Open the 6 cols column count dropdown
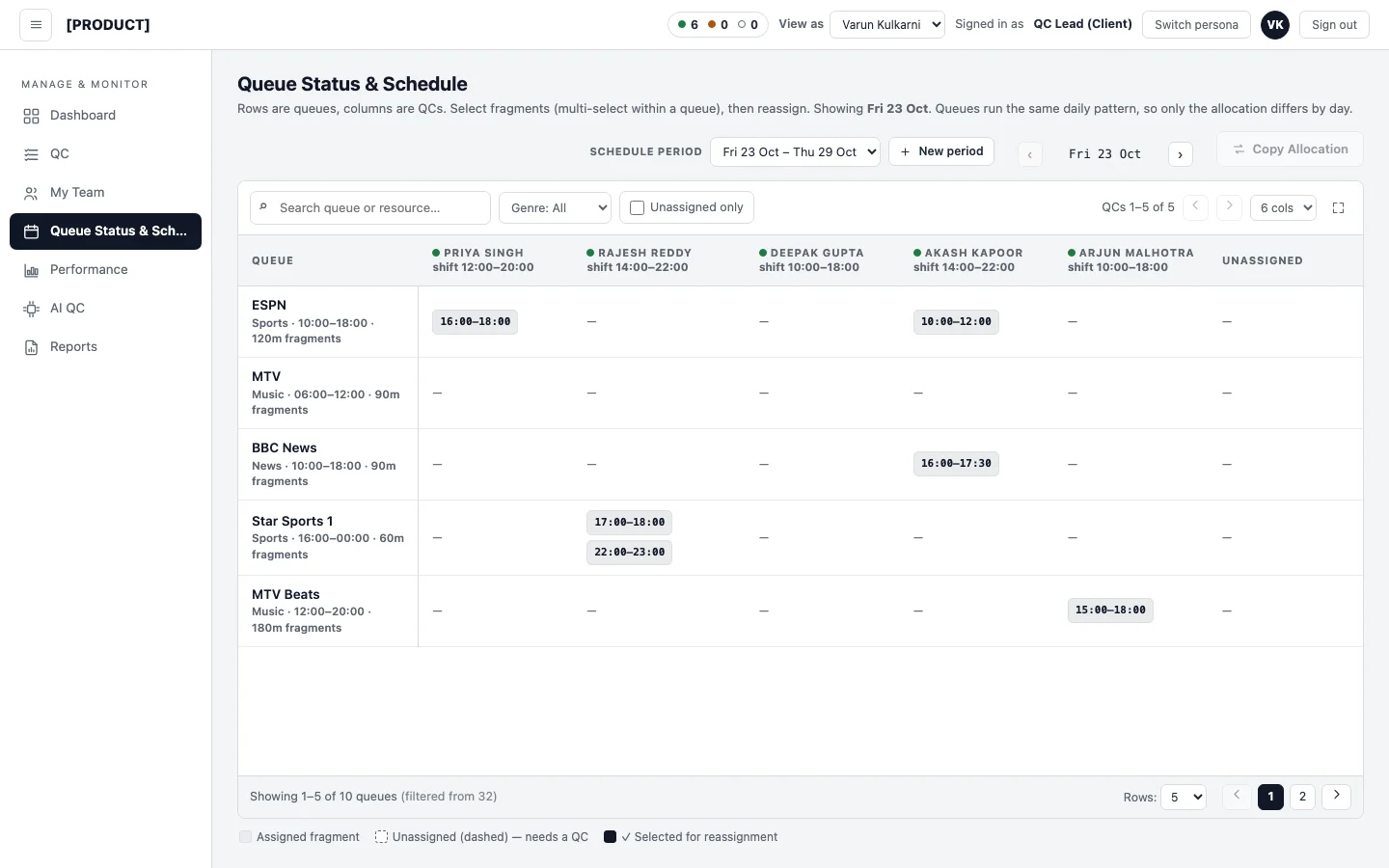1389x868 pixels. [x=1283, y=208]
